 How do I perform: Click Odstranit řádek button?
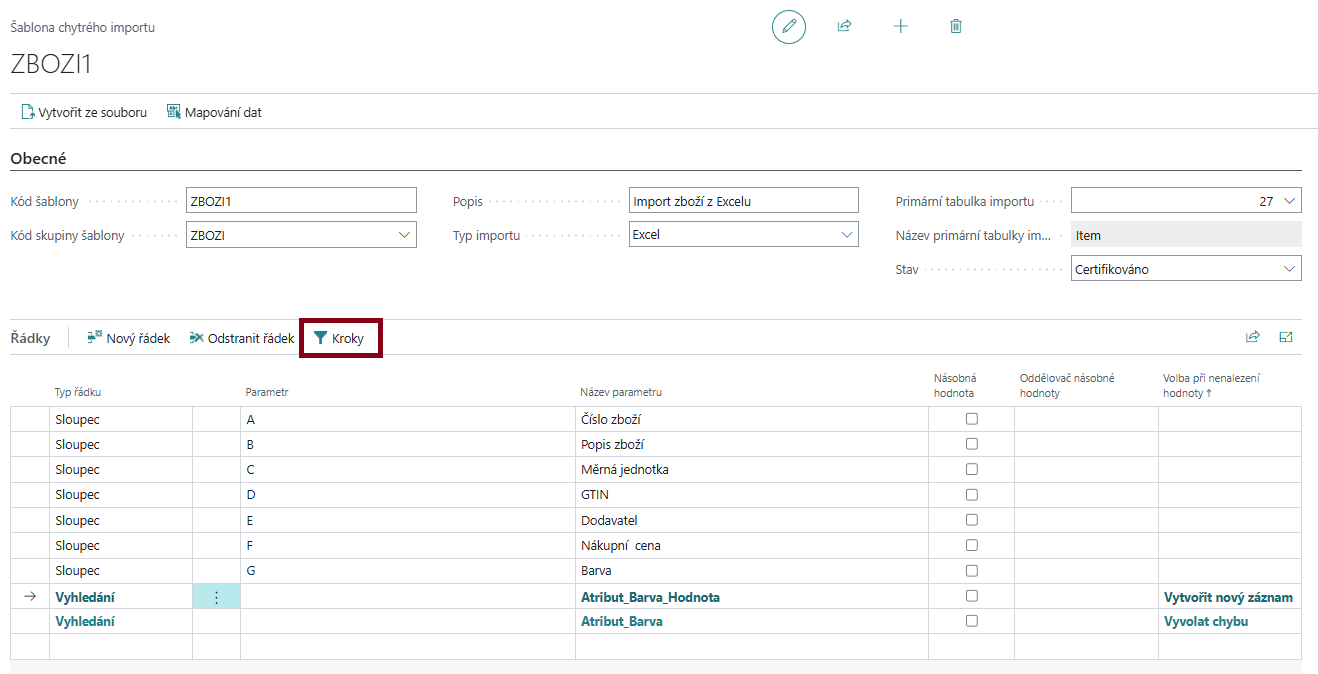click(x=241, y=339)
